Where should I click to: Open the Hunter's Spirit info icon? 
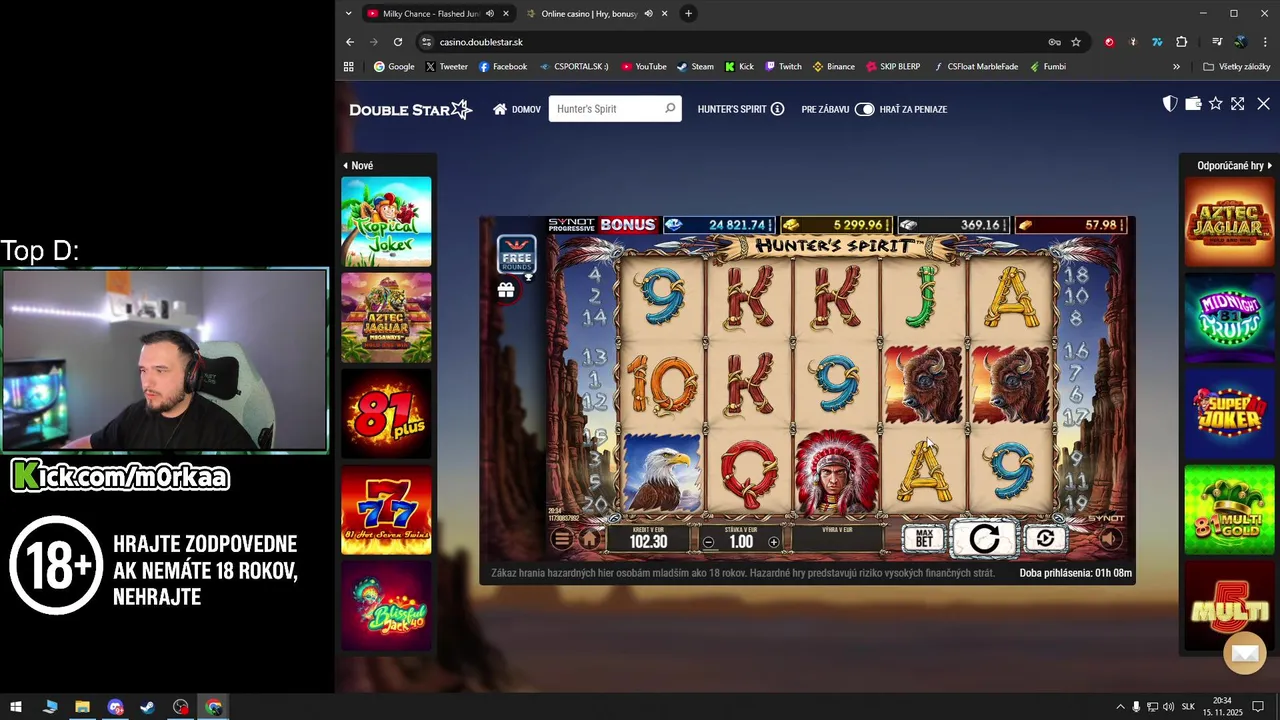[777, 109]
